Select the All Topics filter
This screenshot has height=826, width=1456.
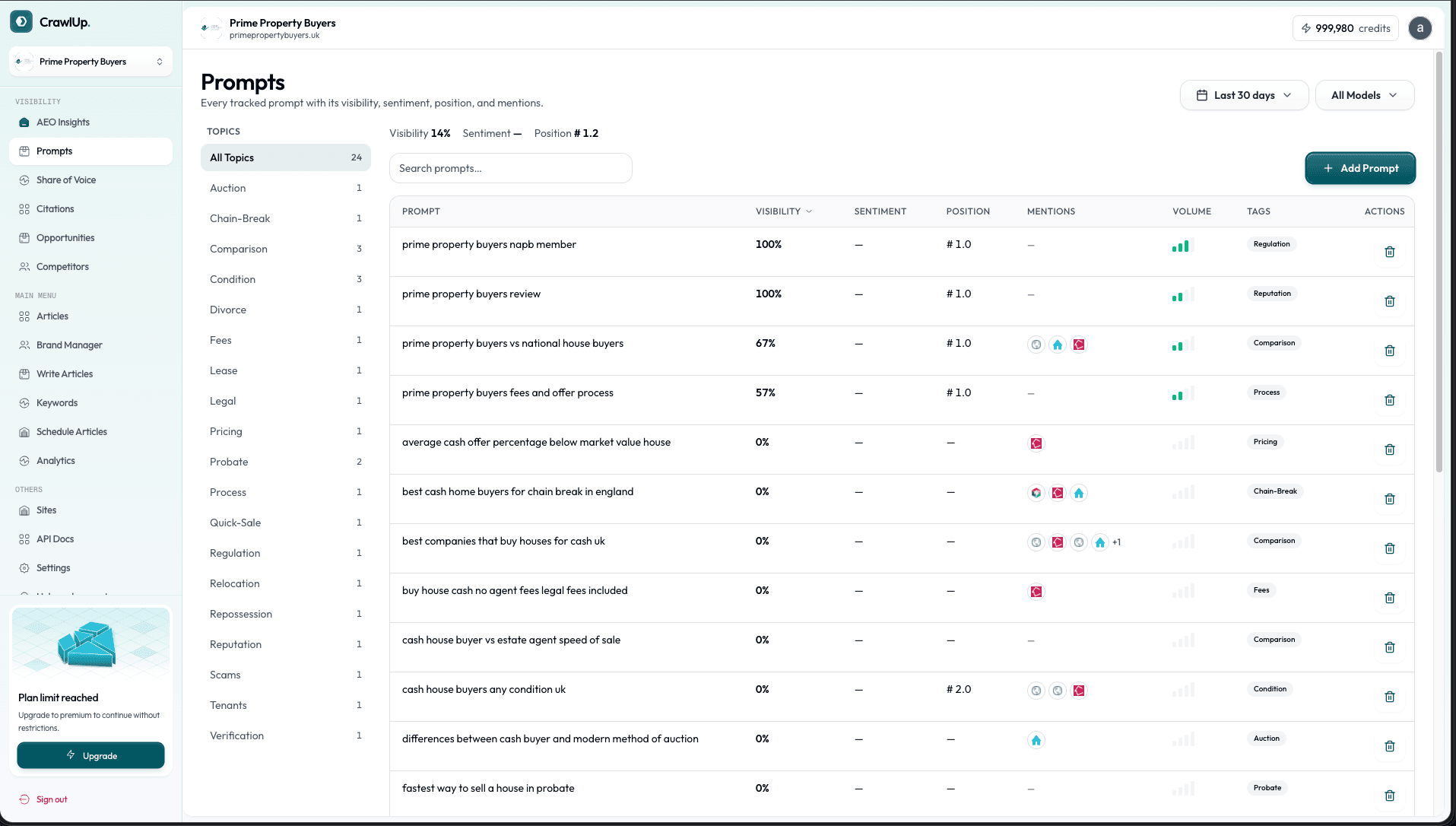(286, 157)
